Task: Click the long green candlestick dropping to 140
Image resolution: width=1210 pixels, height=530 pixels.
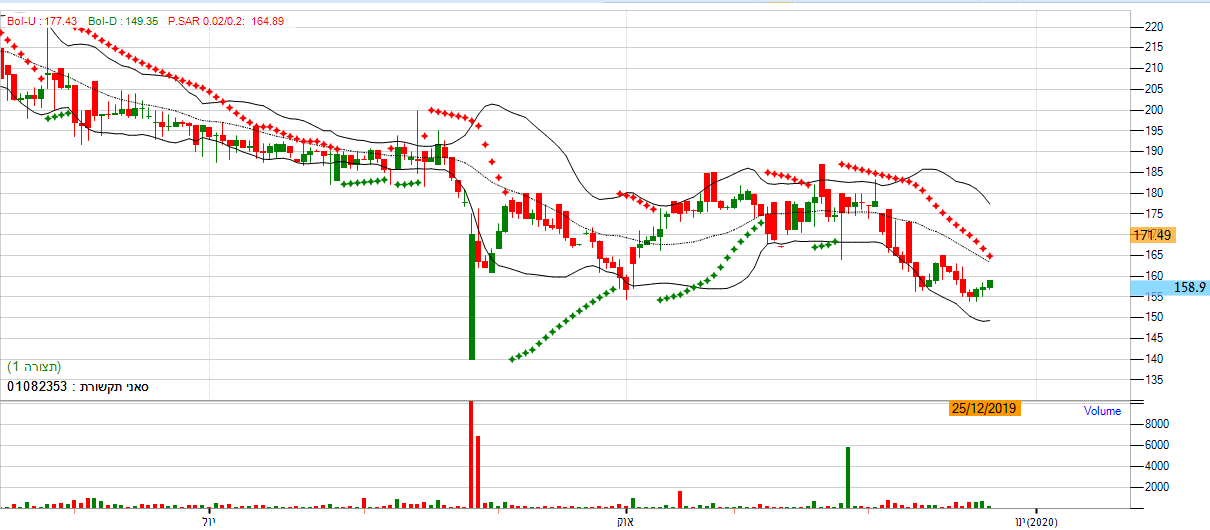Action: [x=471, y=296]
